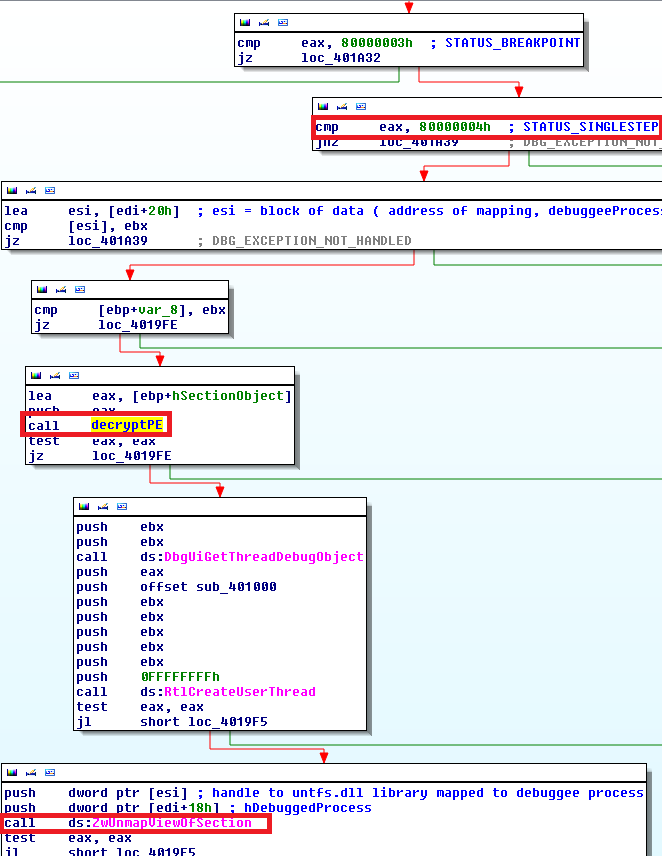
Task: Select the '[edi+20h]' operand
Action: pyautogui.click(x=144, y=211)
